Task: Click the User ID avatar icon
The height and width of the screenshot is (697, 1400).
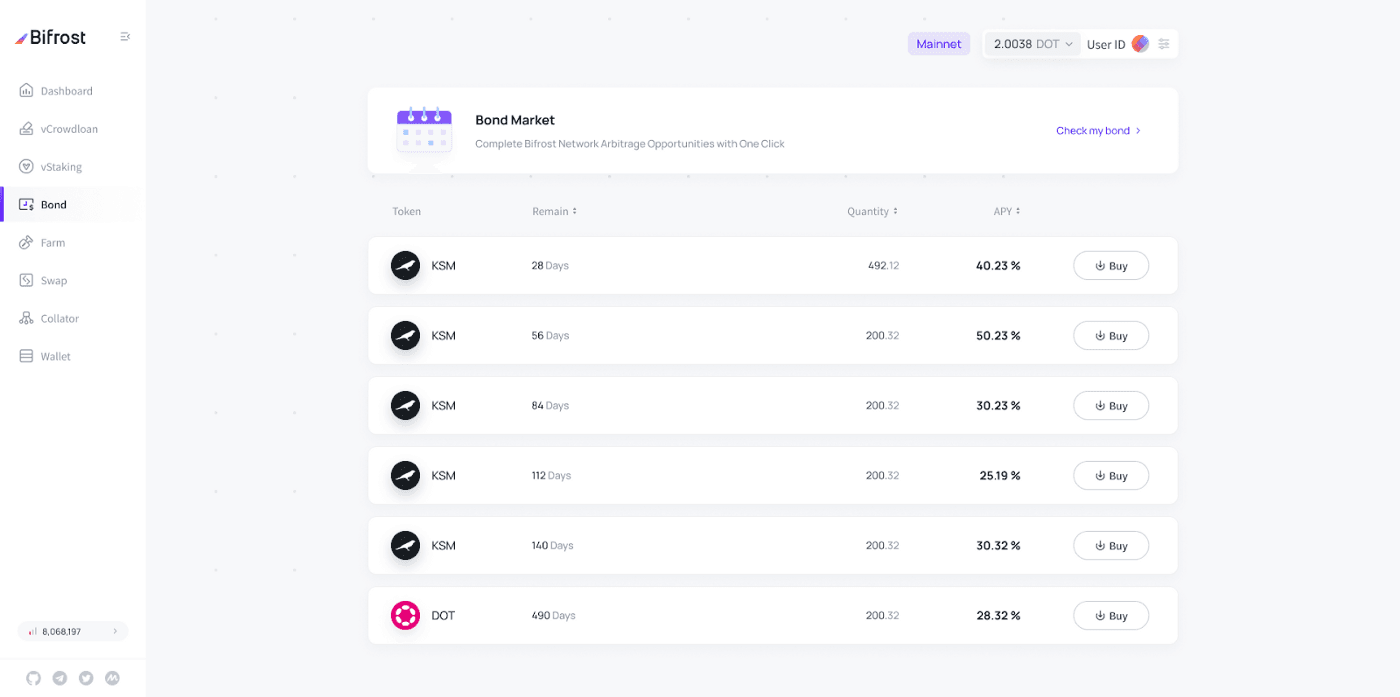Action: 1140,44
